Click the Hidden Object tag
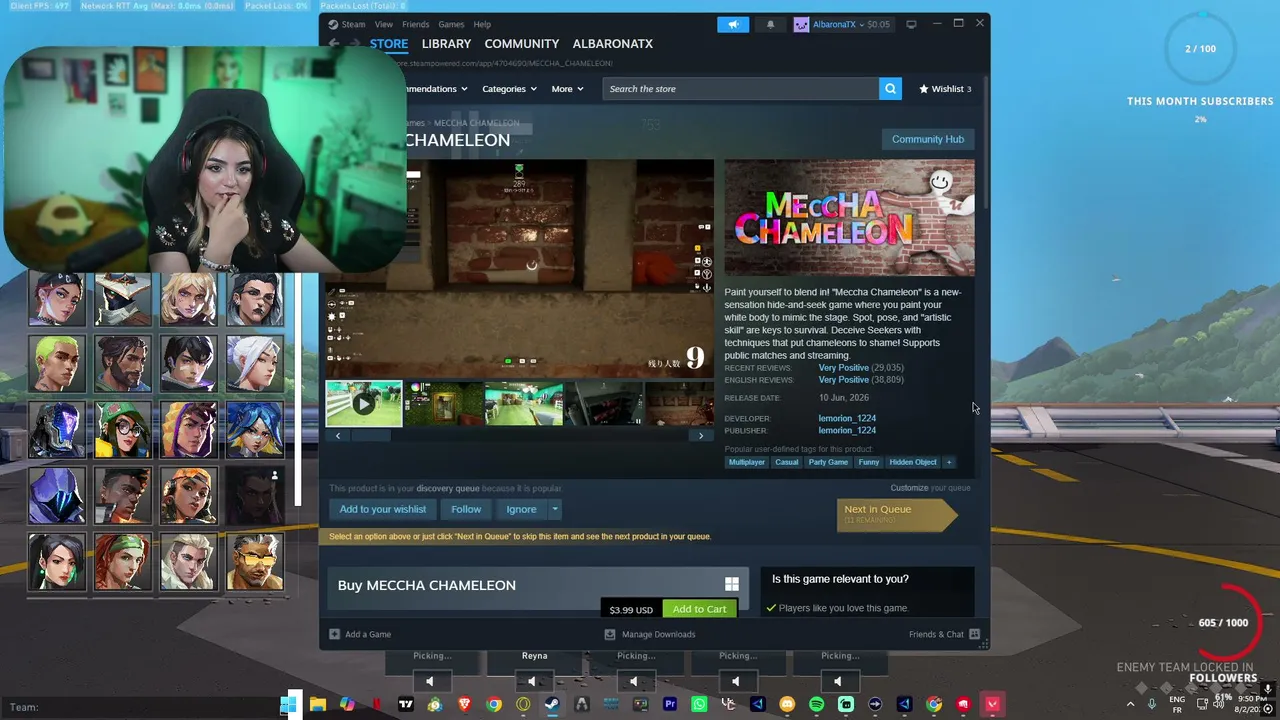 (x=913, y=462)
